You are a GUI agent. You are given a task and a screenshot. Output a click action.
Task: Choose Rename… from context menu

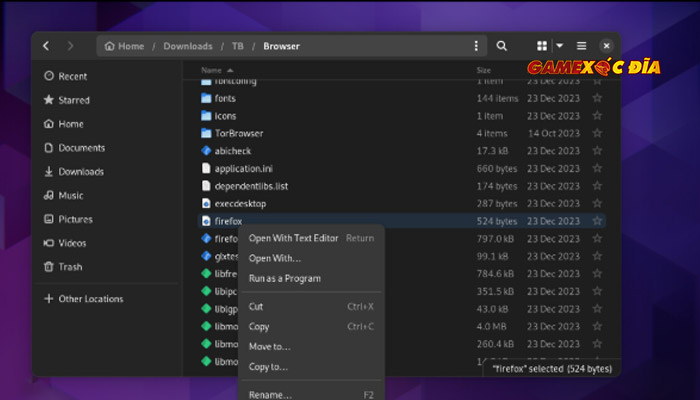point(311,395)
